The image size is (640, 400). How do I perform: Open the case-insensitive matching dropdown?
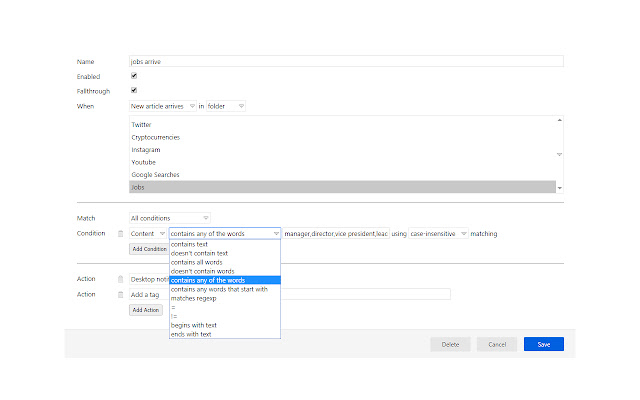pyautogui.click(x=438, y=234)
